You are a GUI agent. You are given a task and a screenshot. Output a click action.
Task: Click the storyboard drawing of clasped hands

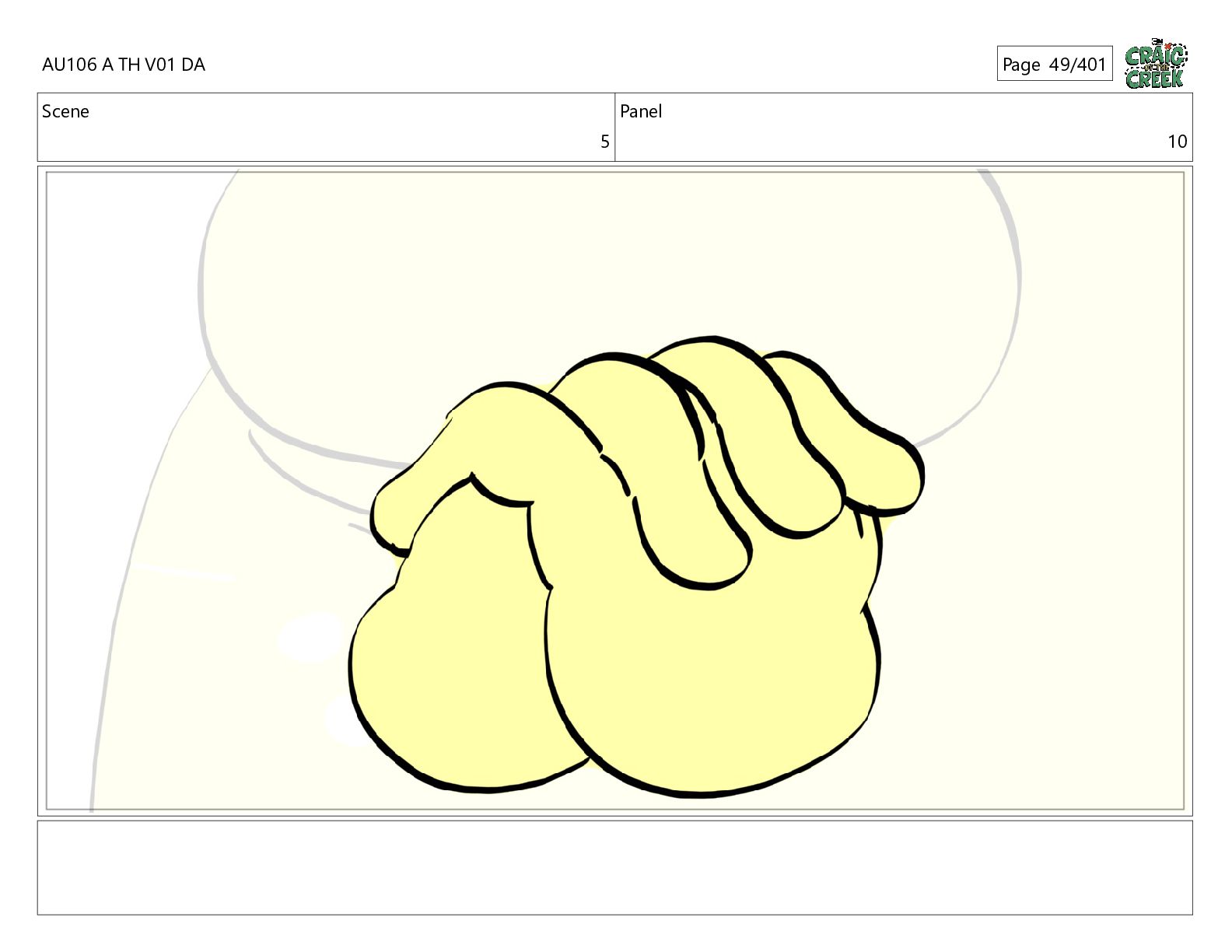point(636,565)
